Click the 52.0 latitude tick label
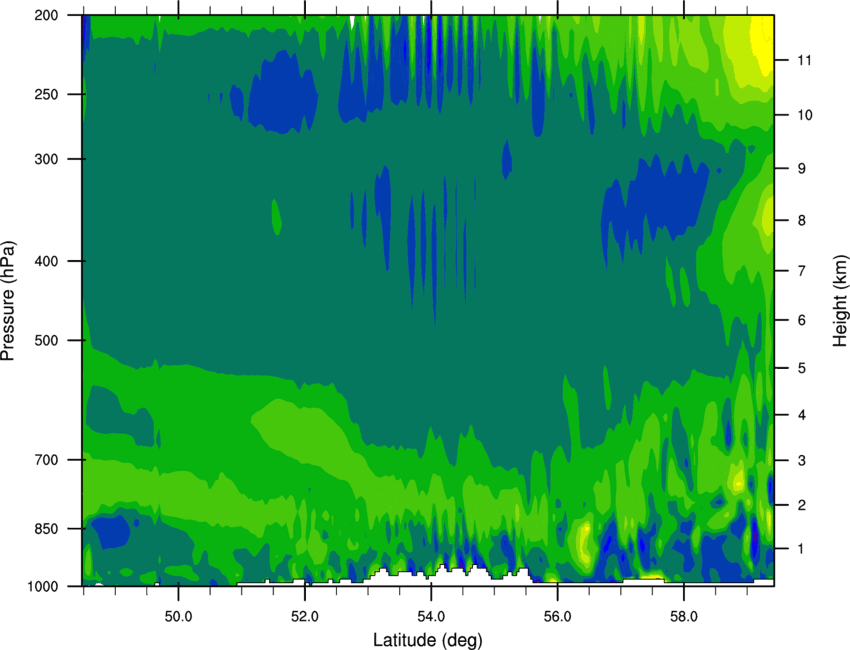This screenshot has height=650, width=850. click(x=305, y=616)
